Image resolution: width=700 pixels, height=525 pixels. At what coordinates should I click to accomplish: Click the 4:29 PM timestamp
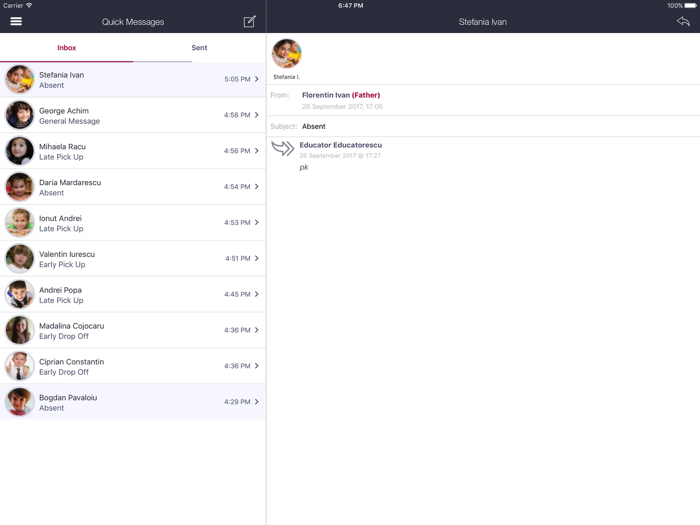click(x=237, y=402)
